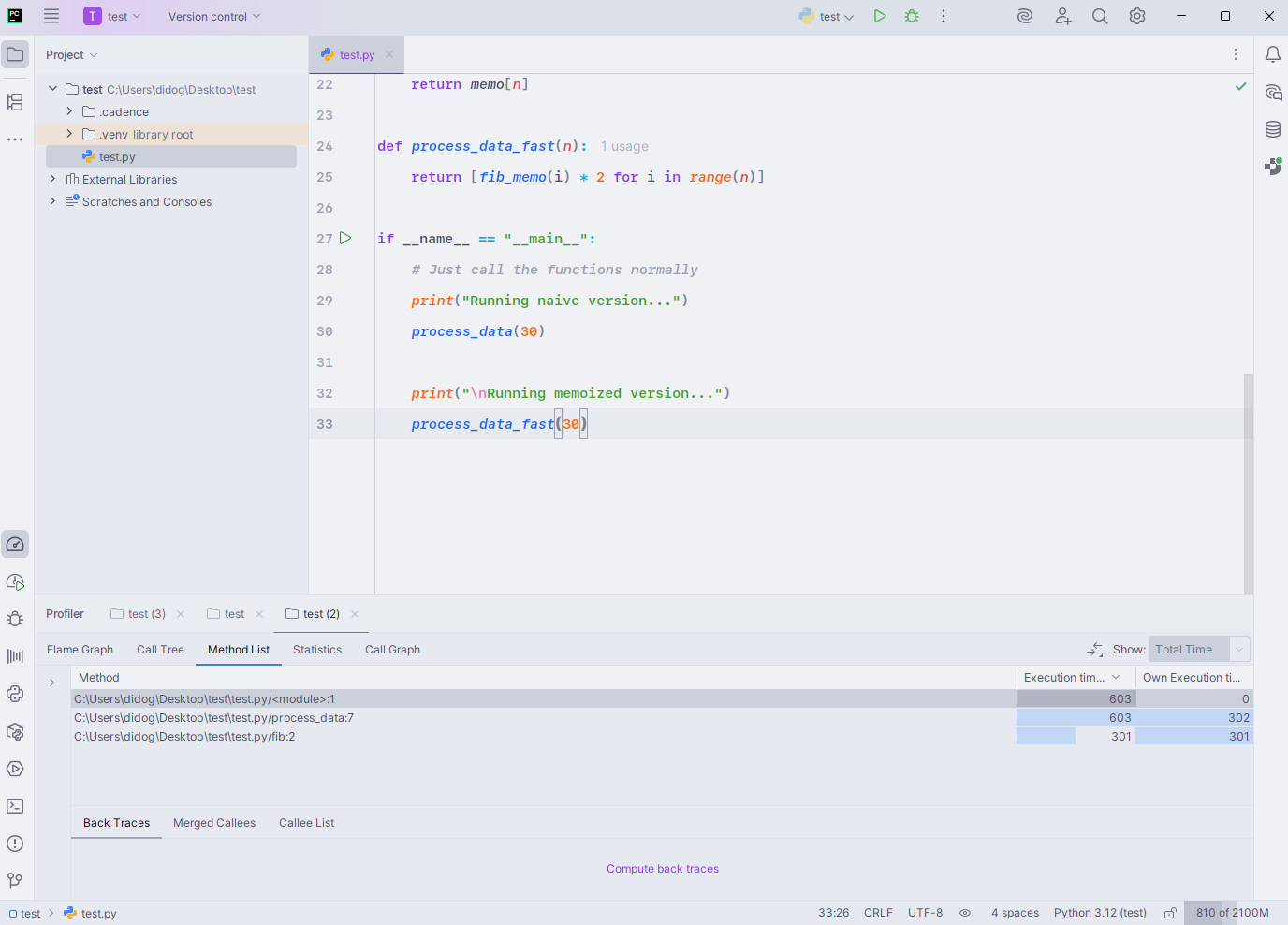Click the Debug bug icon in toolbar

coord(912,16)
